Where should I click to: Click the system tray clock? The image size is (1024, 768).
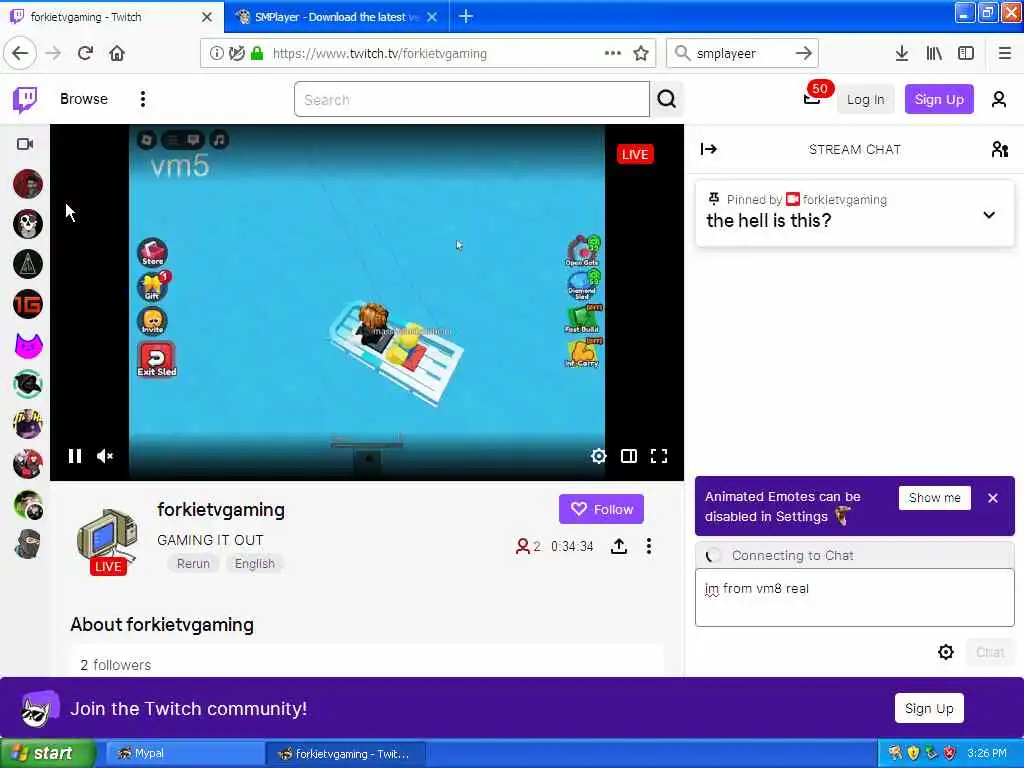pyautogui.click(x=987, y=753)
